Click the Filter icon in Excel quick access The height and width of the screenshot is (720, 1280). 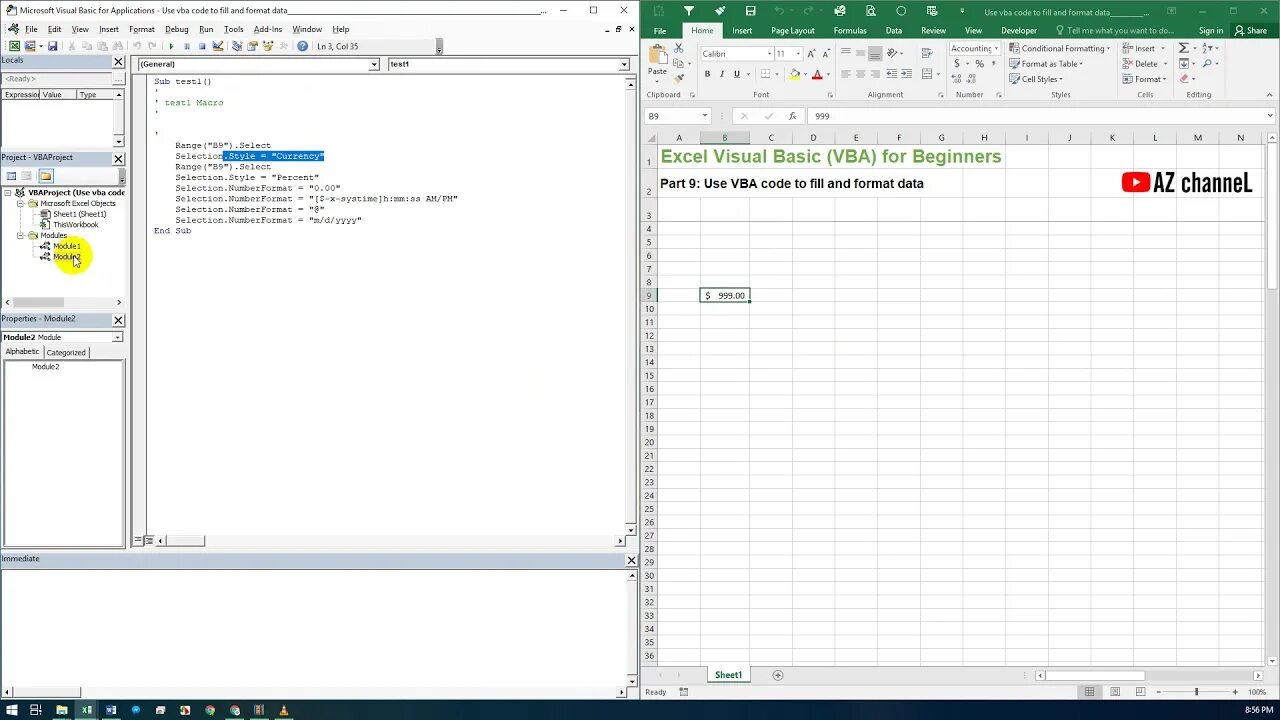click(688, 11)
